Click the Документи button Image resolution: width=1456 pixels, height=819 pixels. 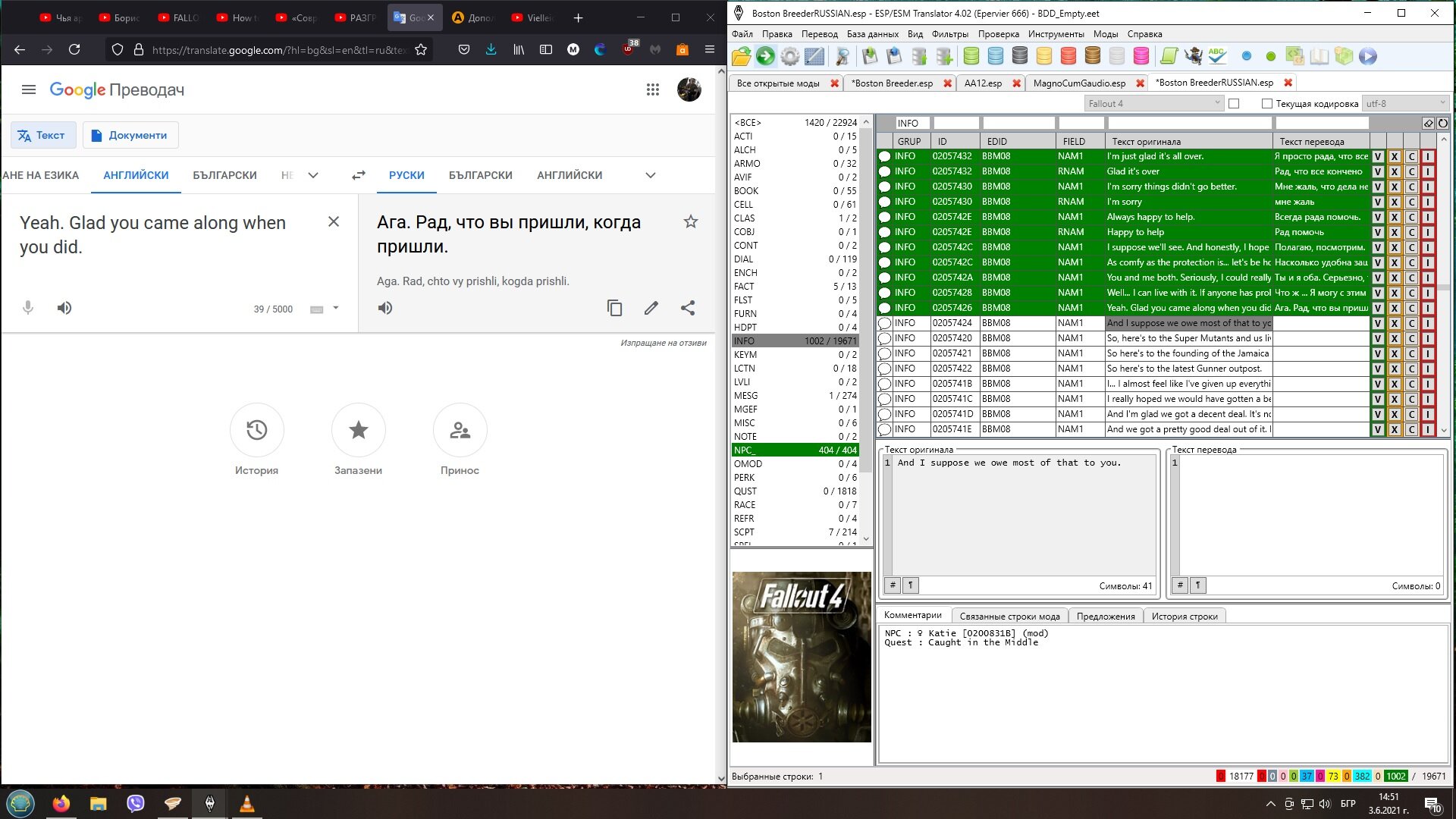pyautogui.click(x=130, y=135)
